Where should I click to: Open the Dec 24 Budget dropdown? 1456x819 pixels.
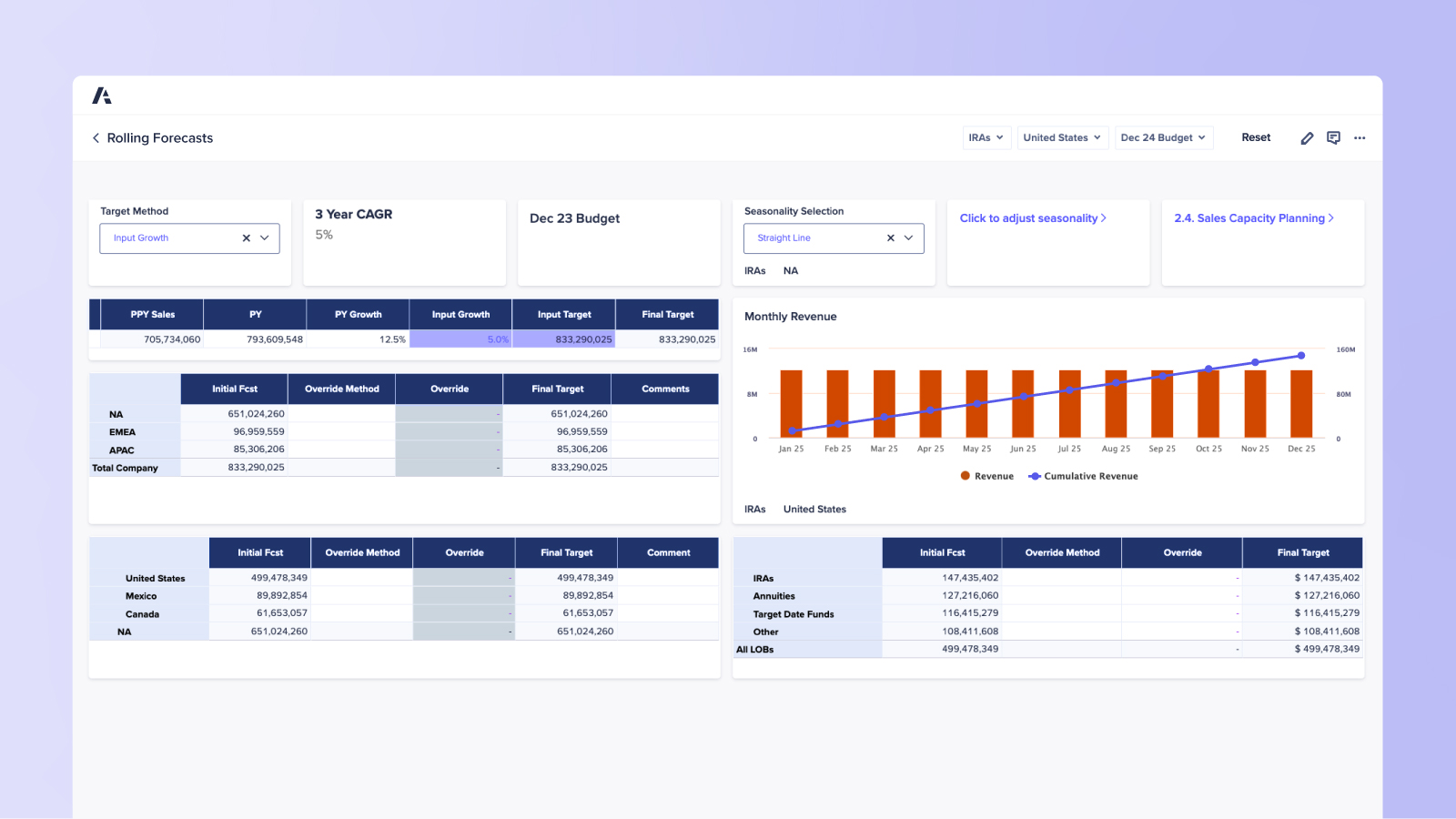pyautogui.click(x=1164, y=137)
